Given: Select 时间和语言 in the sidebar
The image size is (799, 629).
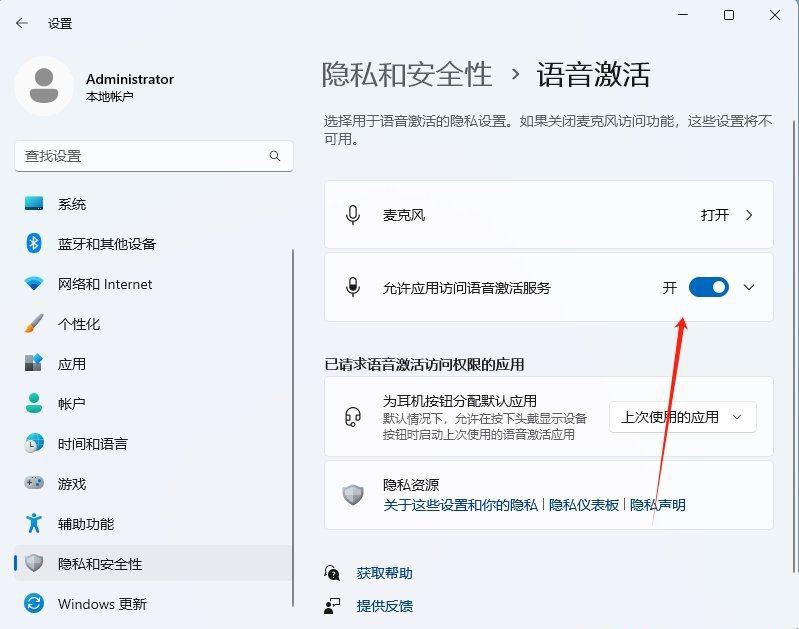Looking at the screenshot, I should (92, 444).
